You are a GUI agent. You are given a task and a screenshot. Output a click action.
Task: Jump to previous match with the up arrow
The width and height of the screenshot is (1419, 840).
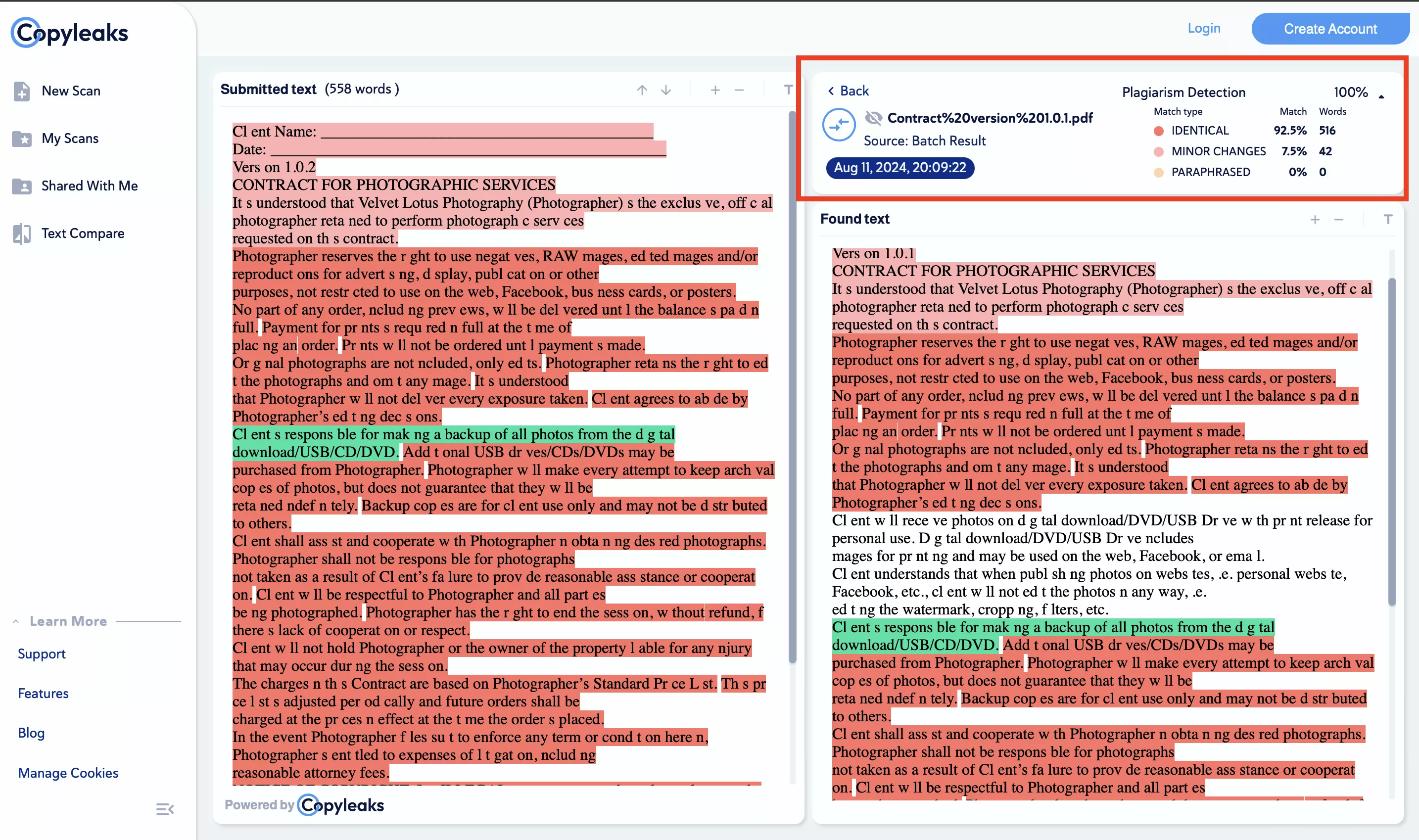point(642,90)
